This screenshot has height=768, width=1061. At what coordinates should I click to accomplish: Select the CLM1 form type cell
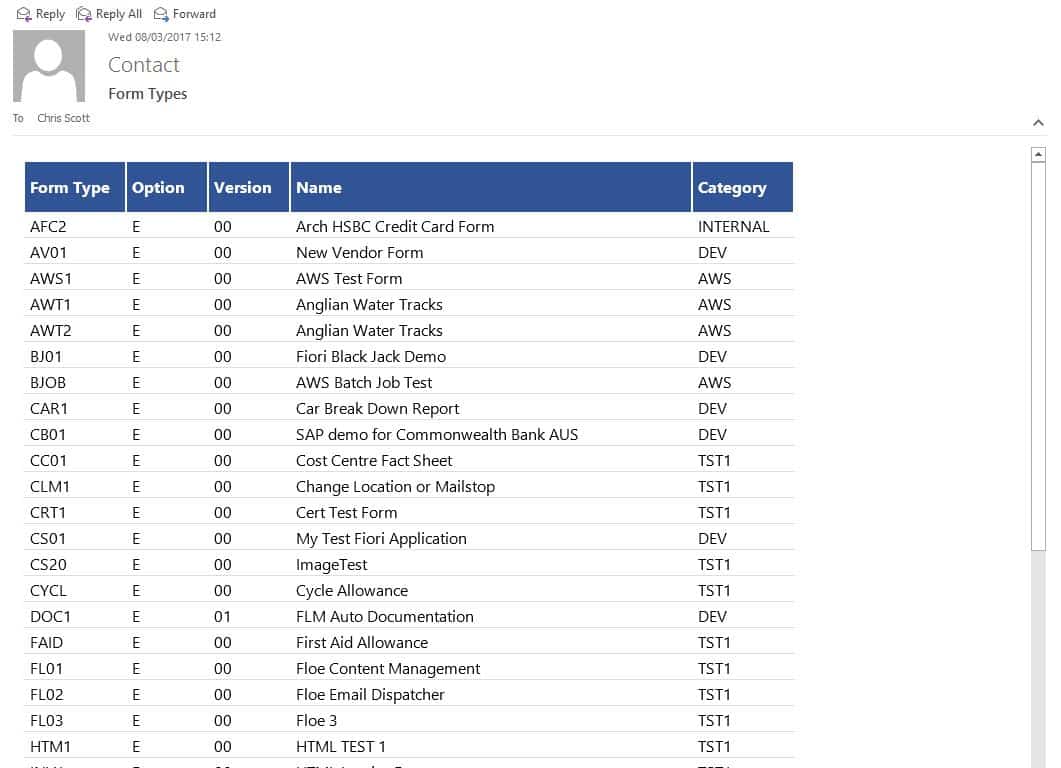(49, 487)
